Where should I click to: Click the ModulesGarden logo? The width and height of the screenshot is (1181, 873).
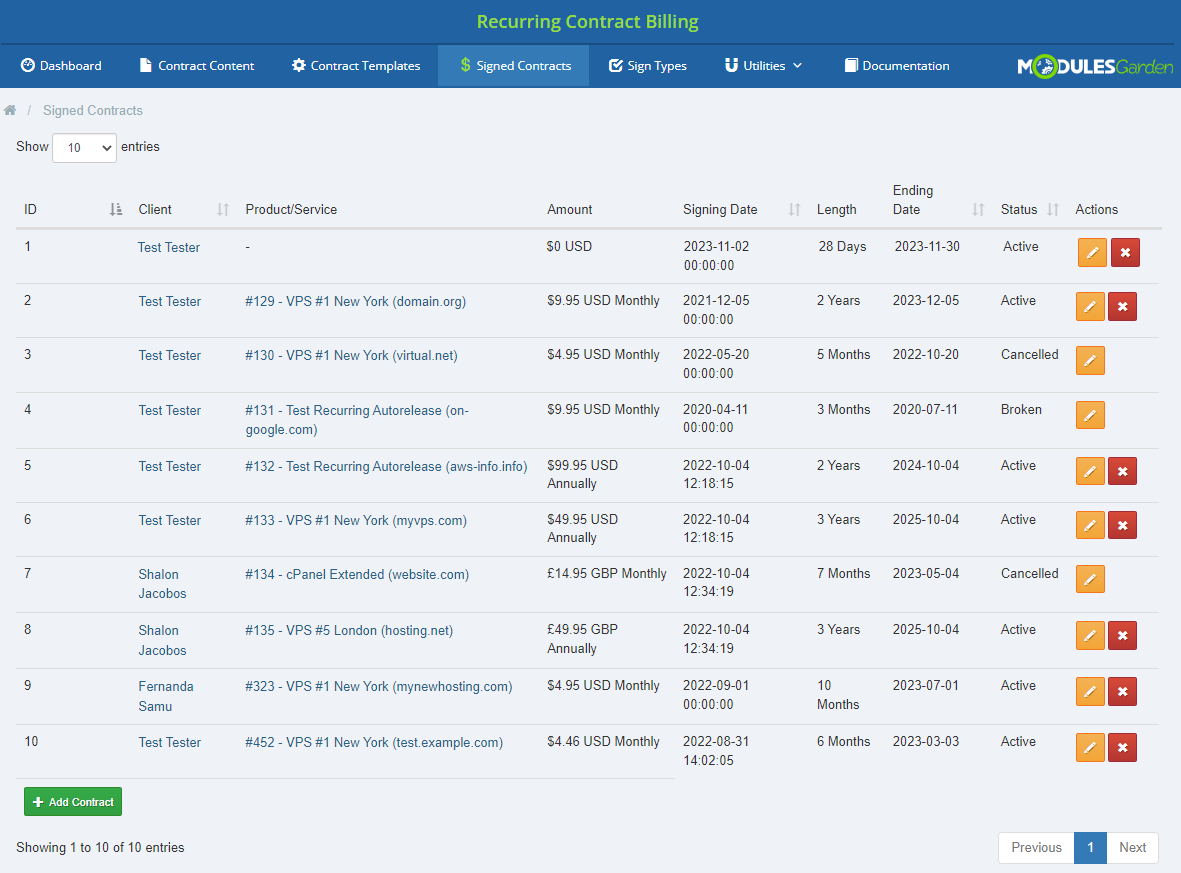click(1094, 66)
